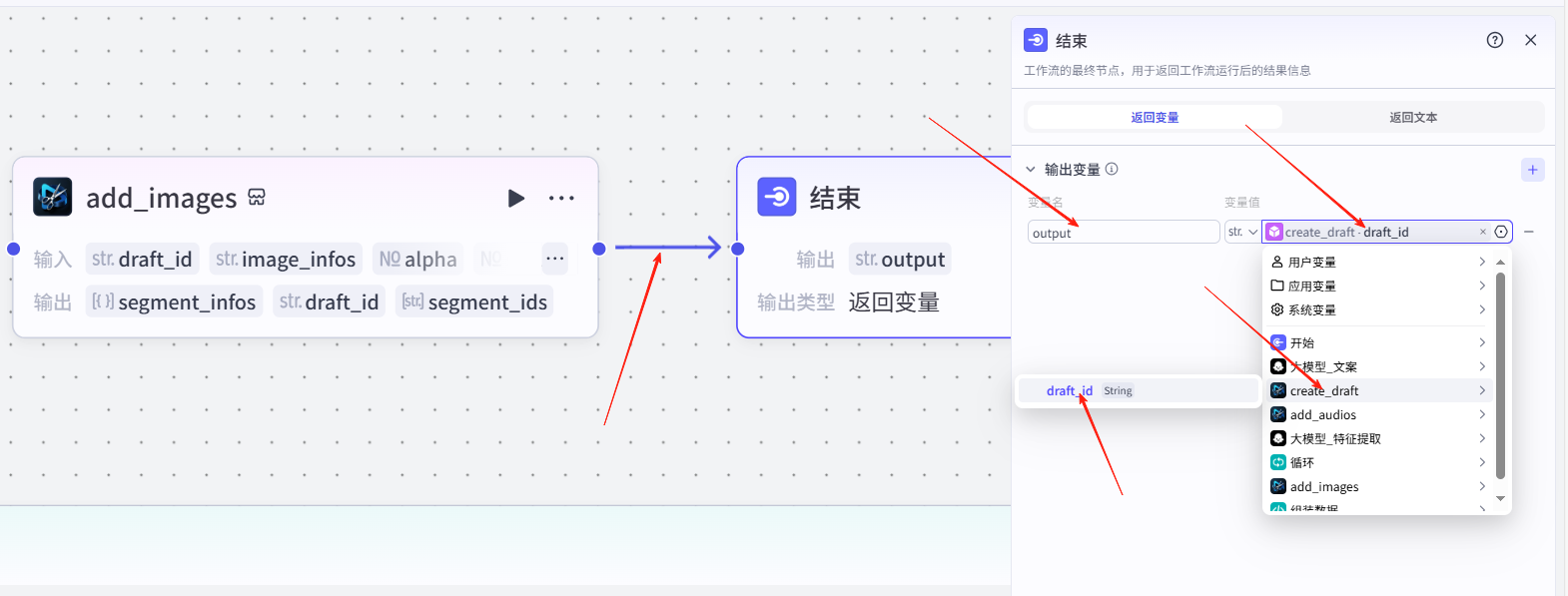Click the 结束 node icon on canvas
Image resolution: width=1568 pixels, height=596 pixels.
(776, 198)
